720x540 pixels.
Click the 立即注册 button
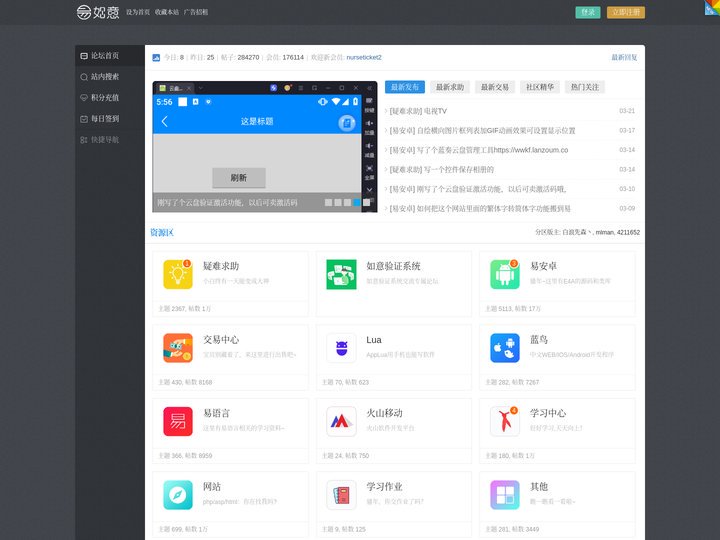coord(626,12)
